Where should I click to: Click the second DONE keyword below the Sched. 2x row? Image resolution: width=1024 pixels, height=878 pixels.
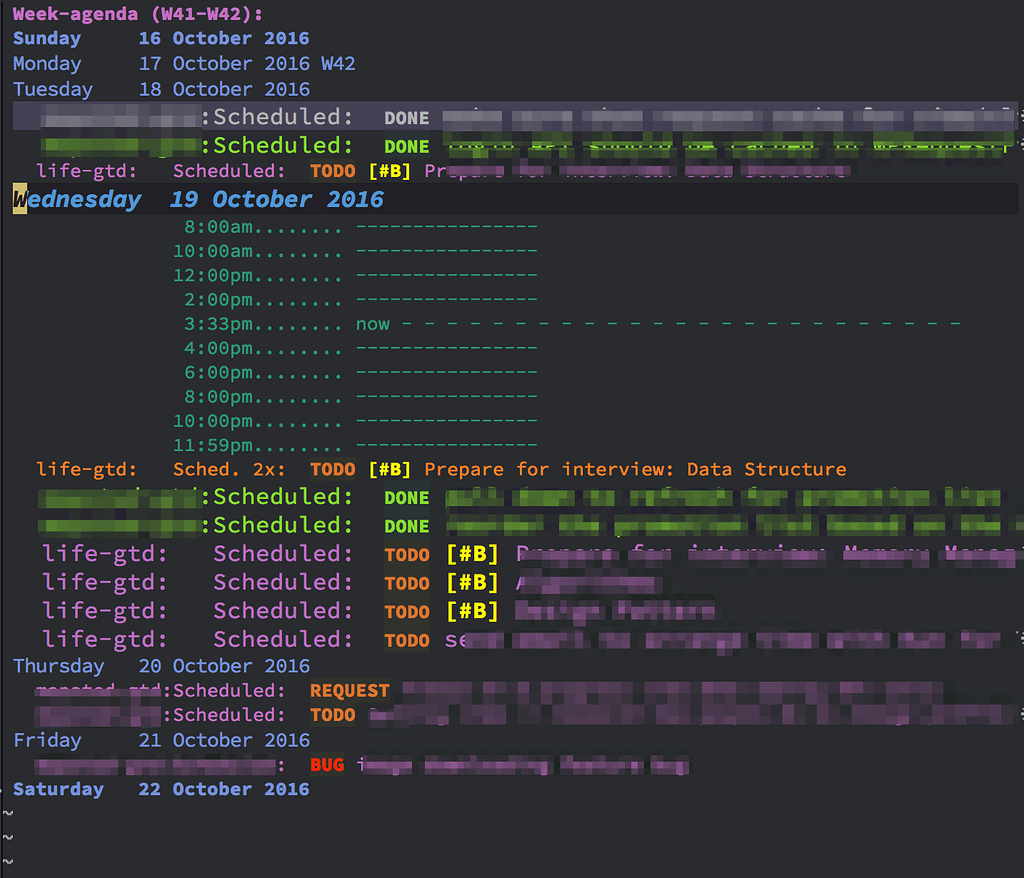[407, 527]
